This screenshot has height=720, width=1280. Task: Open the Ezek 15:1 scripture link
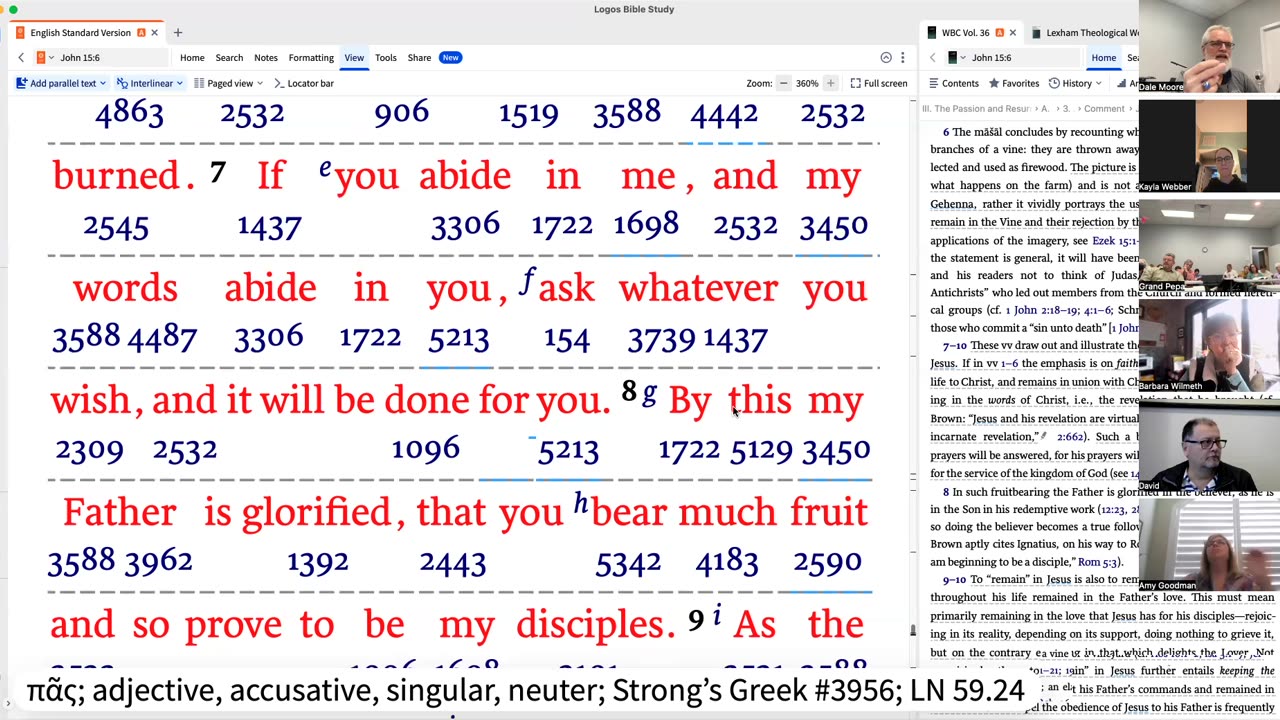tap(1115, 241)
